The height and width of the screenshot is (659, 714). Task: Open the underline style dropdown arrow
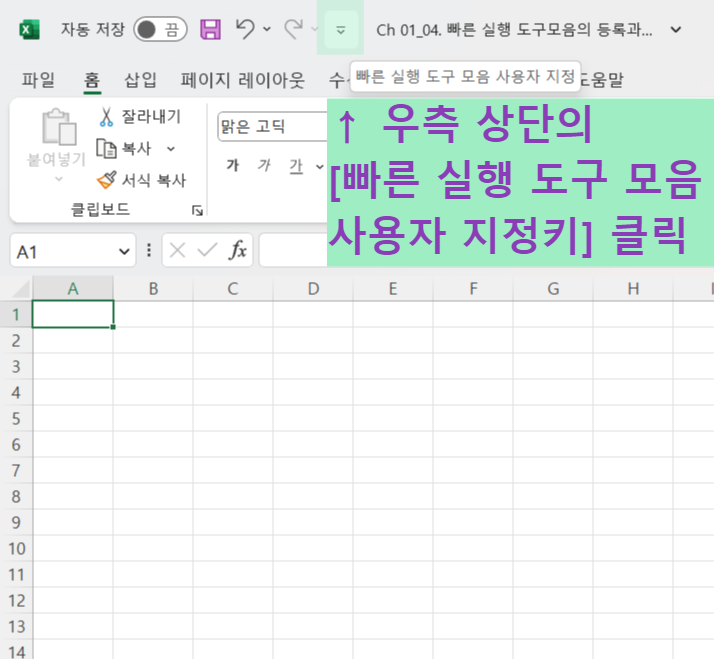320,167
